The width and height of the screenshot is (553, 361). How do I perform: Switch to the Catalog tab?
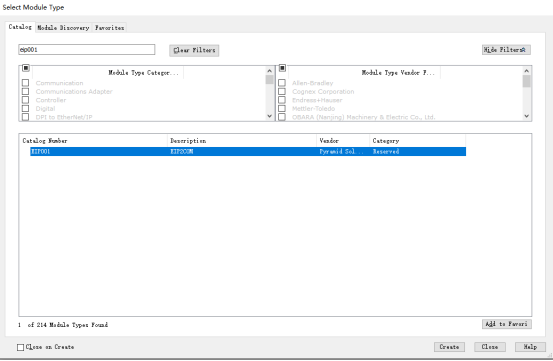pos(20,27)
